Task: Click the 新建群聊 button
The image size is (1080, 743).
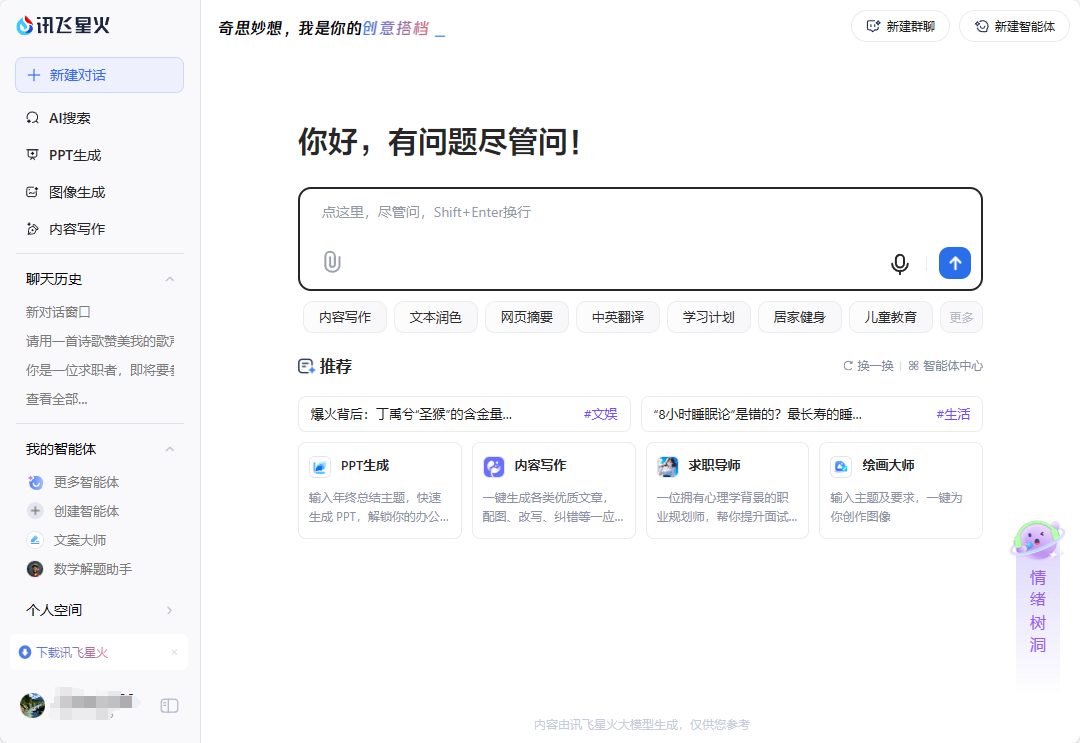Action: (x=900, y=26)
